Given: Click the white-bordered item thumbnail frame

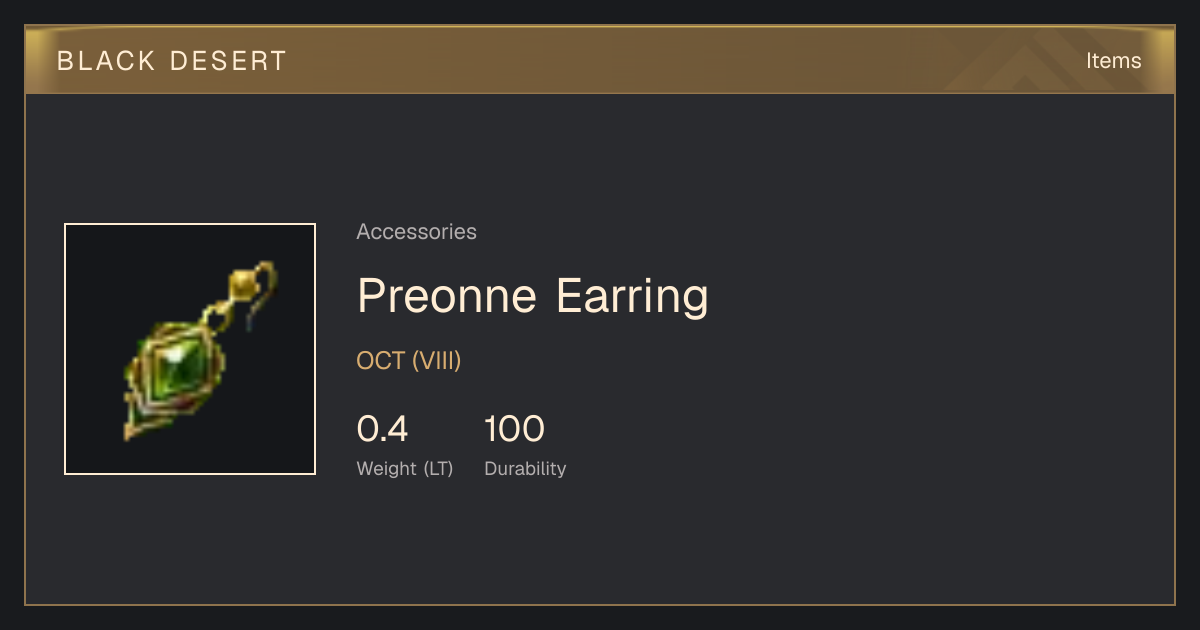Looking at the screenshot, I should click(190, 349).
